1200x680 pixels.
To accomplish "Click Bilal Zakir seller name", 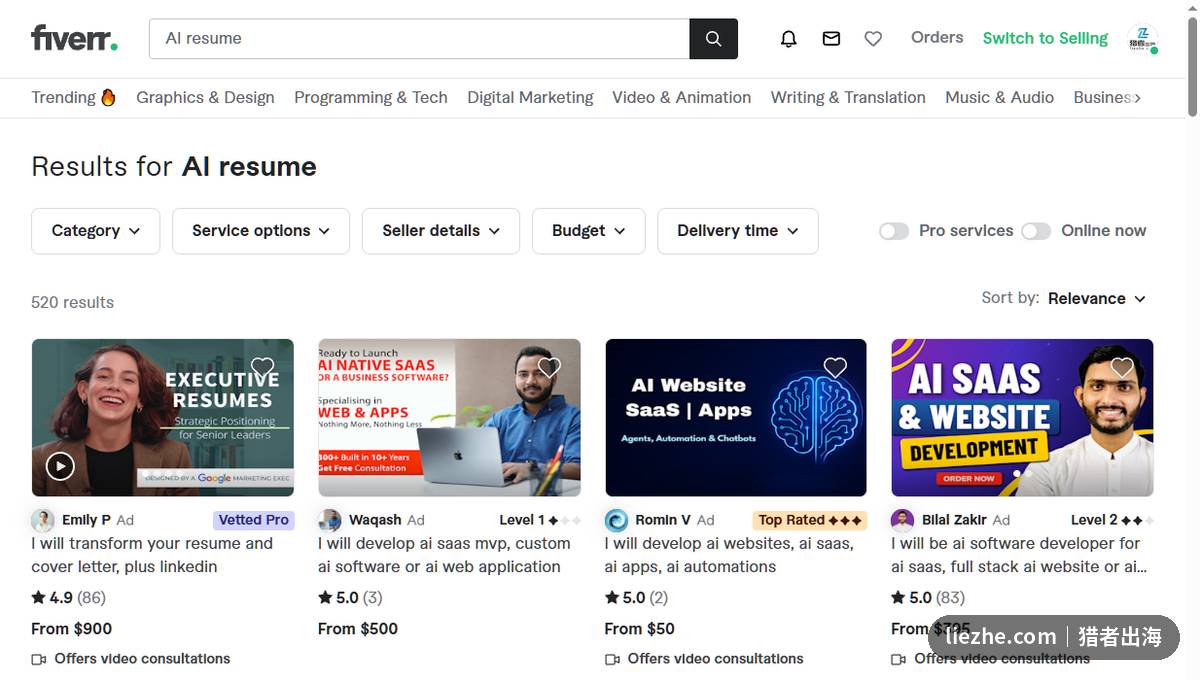I will 954,520.
